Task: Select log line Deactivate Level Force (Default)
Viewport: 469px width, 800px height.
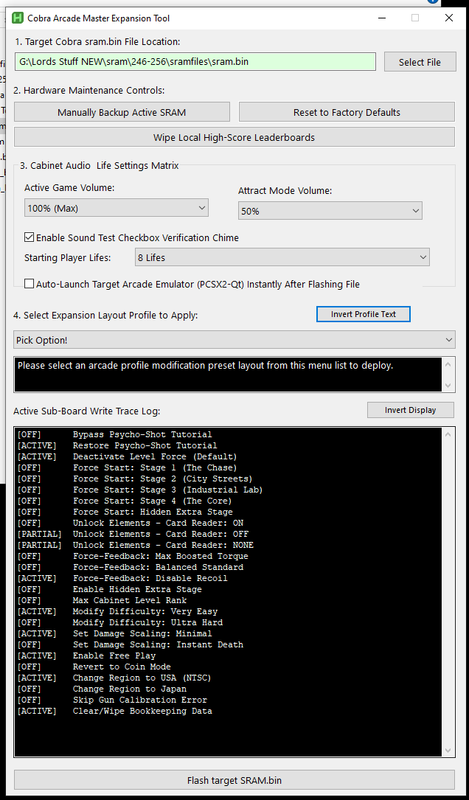Action: (x=127, y=457)
